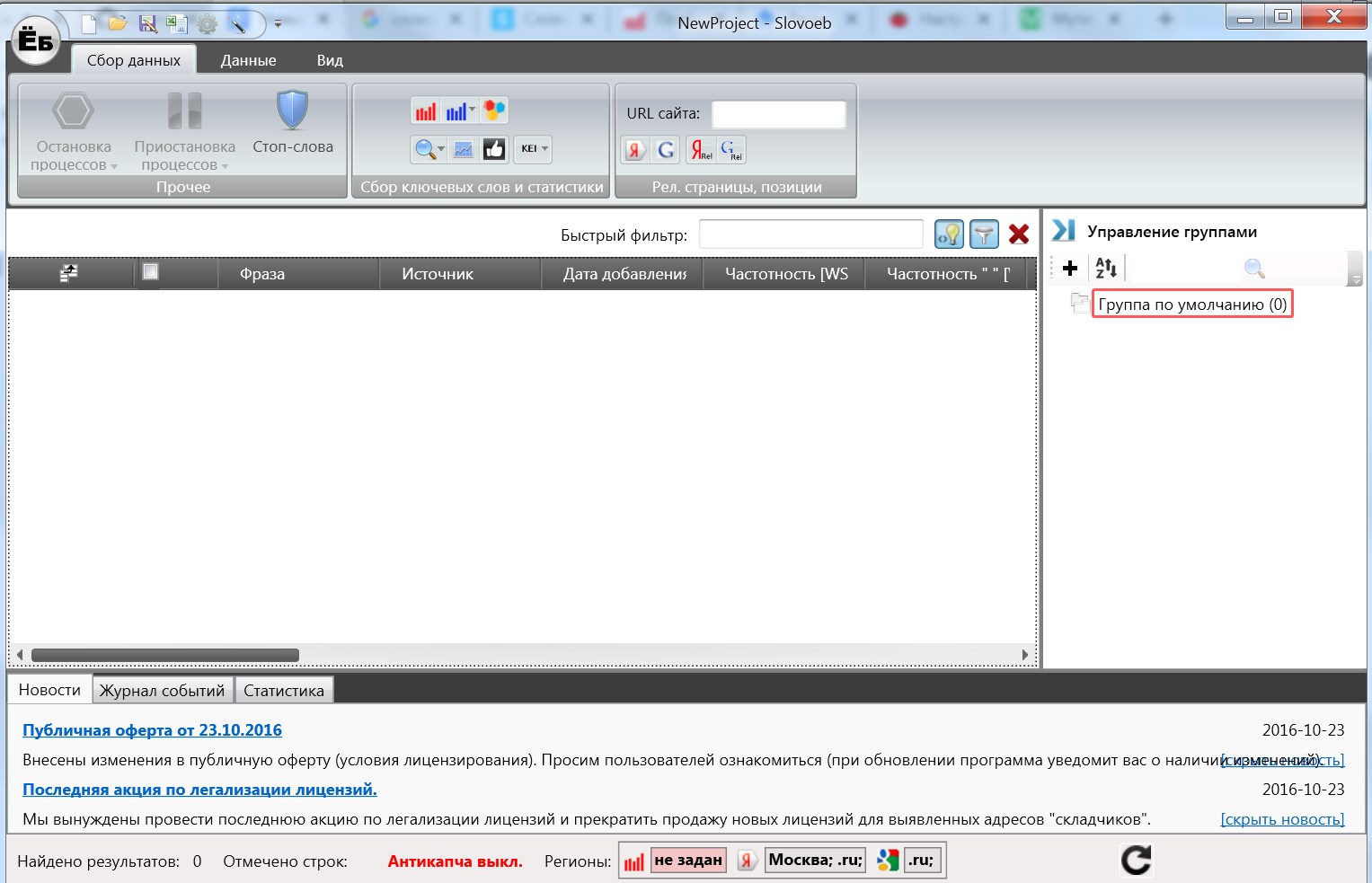Click the table column settings icon
Screen dimensions: 1372x883
[x=69, y=273]
